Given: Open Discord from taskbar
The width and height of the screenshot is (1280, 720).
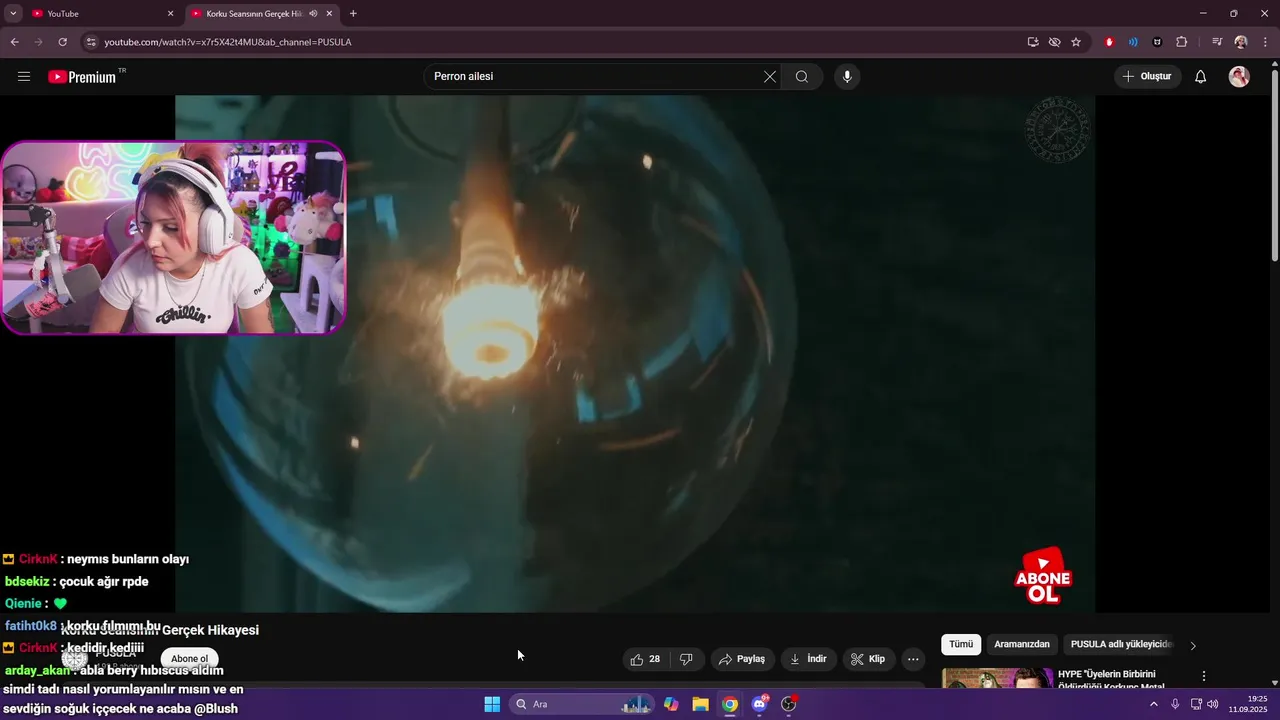Looking at the screenshot, I should tap(760, 704).
